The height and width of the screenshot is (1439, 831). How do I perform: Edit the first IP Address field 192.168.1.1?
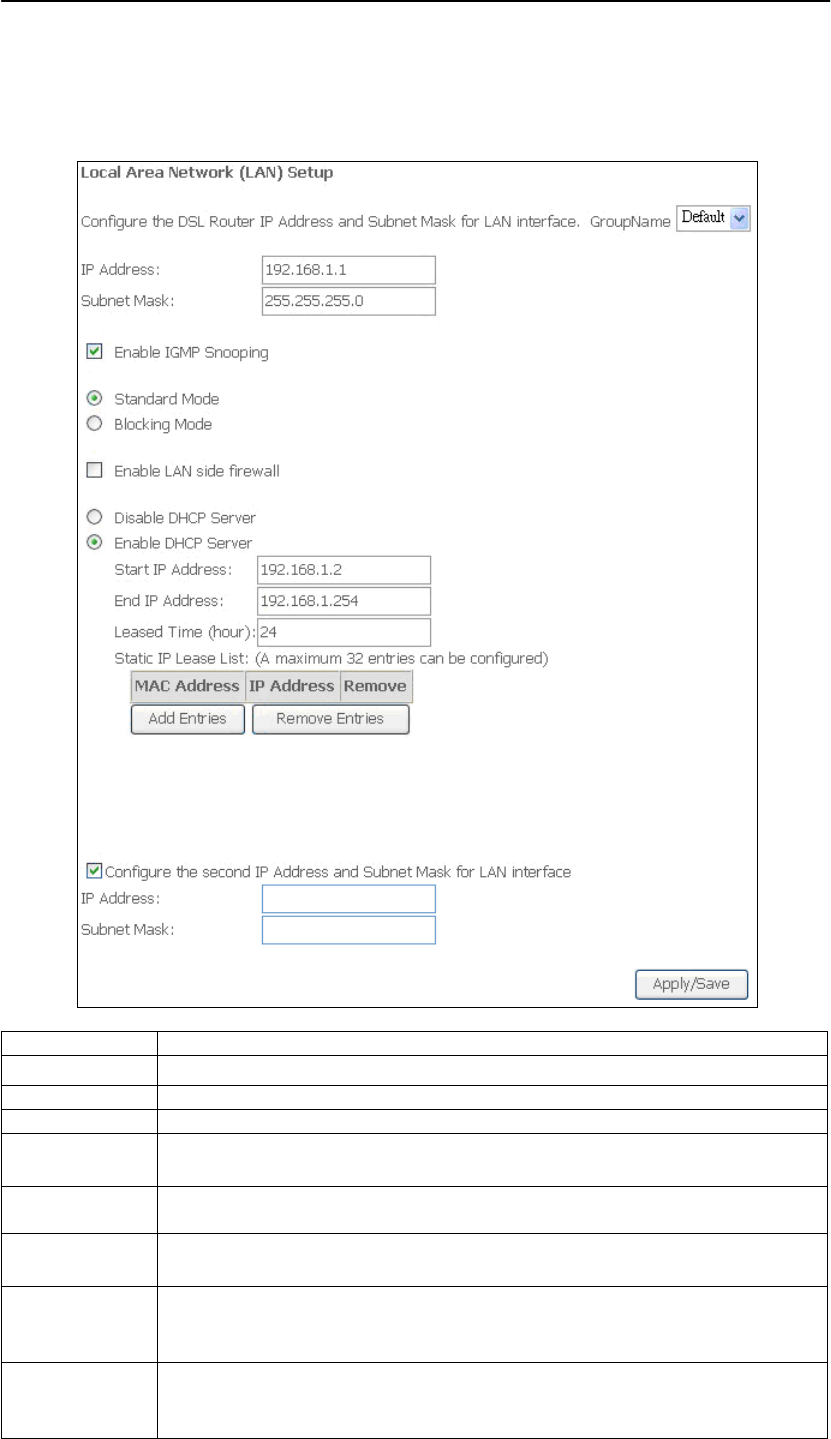point(348,270)
